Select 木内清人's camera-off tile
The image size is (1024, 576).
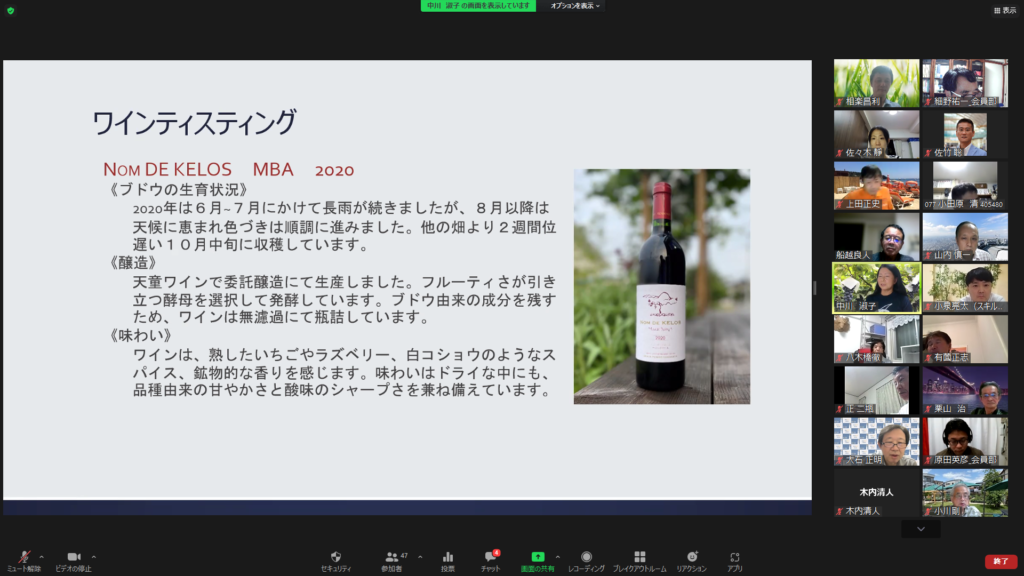click(x=876, y=493)
